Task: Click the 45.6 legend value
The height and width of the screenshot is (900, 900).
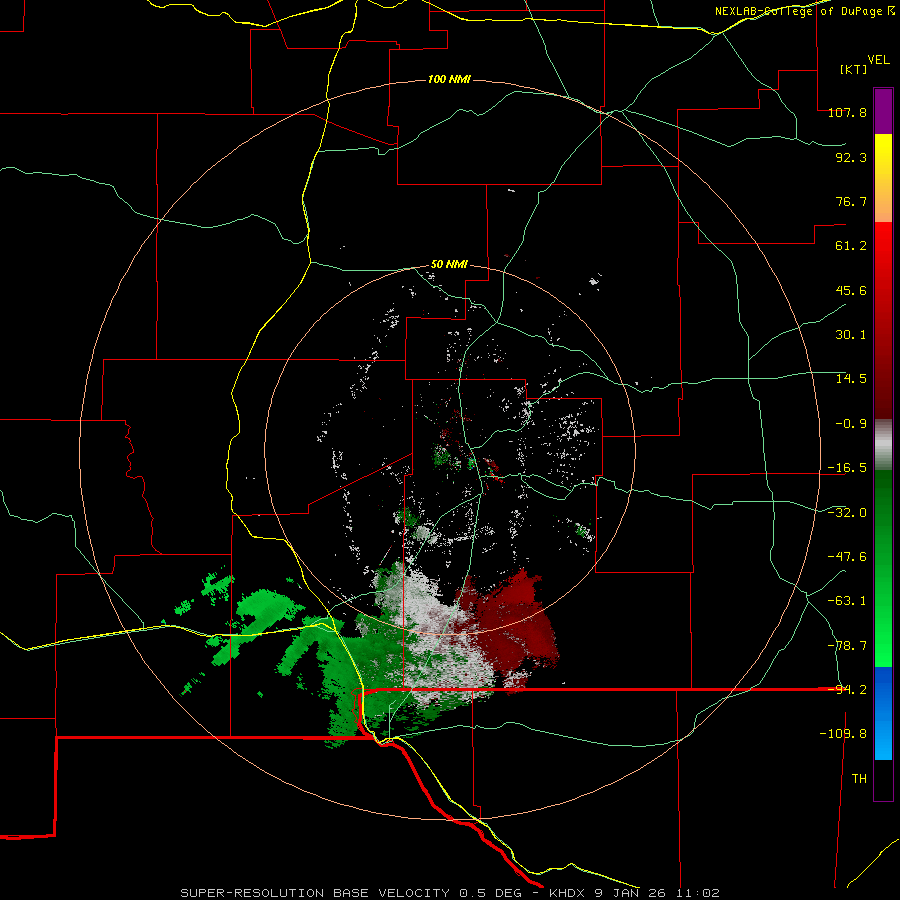Action: point(851,290)
